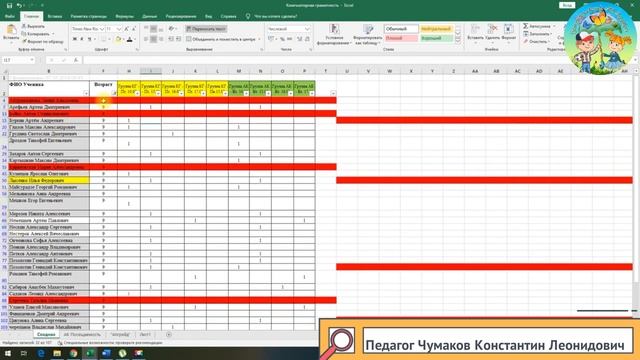
Task: Click the Tell Me search box
Action: 272,16
